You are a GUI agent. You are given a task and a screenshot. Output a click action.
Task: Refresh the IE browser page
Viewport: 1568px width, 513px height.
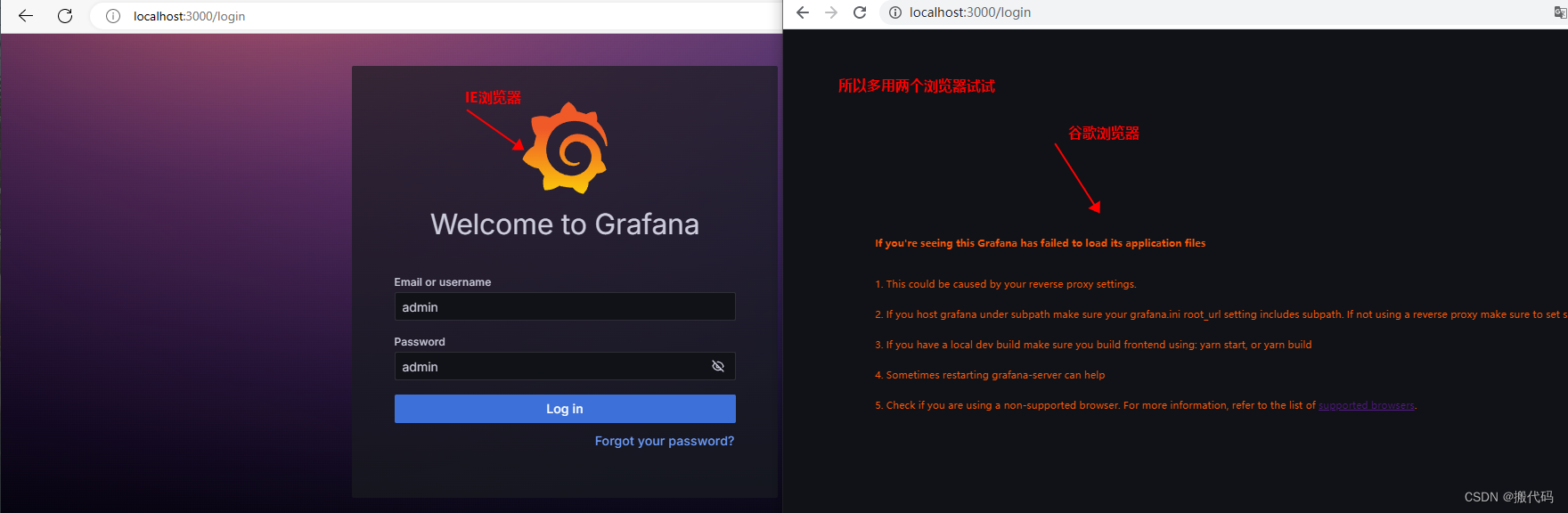65,16
